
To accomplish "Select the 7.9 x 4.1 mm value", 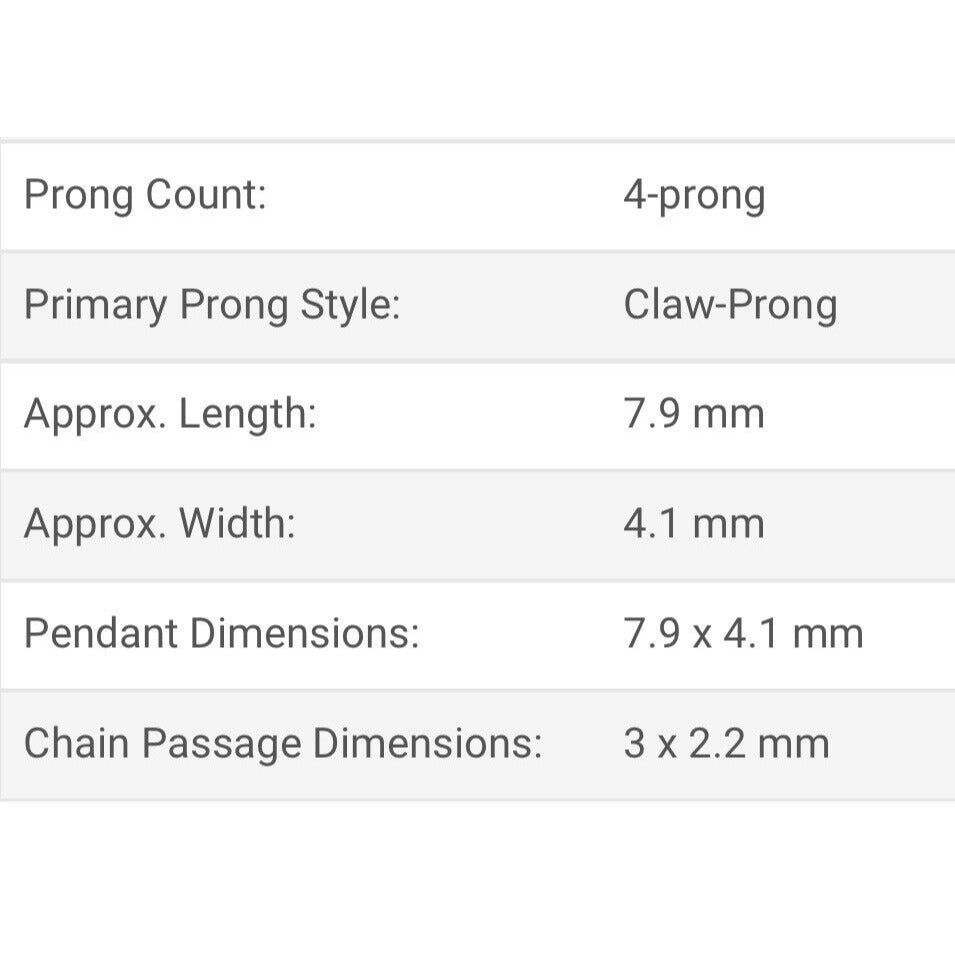I will 743,634.
